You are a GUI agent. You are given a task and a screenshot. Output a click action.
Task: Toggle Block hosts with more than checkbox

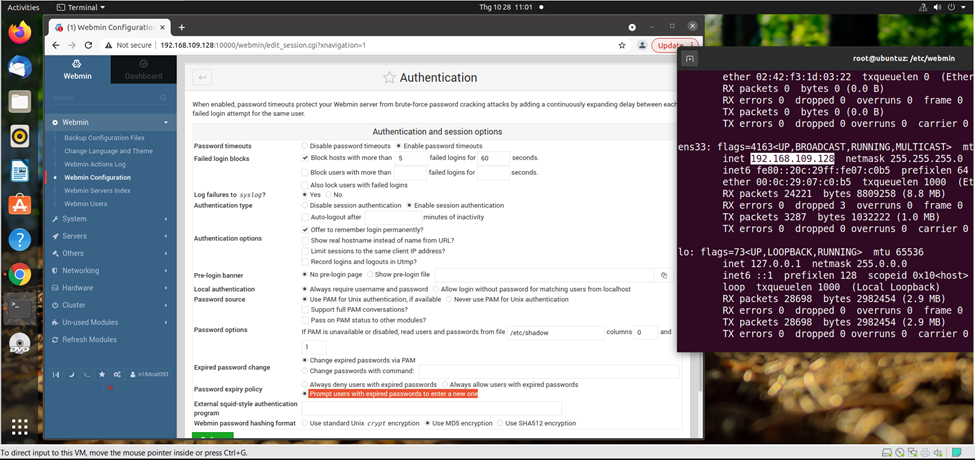pyautogui.click(x=305, y=158)
